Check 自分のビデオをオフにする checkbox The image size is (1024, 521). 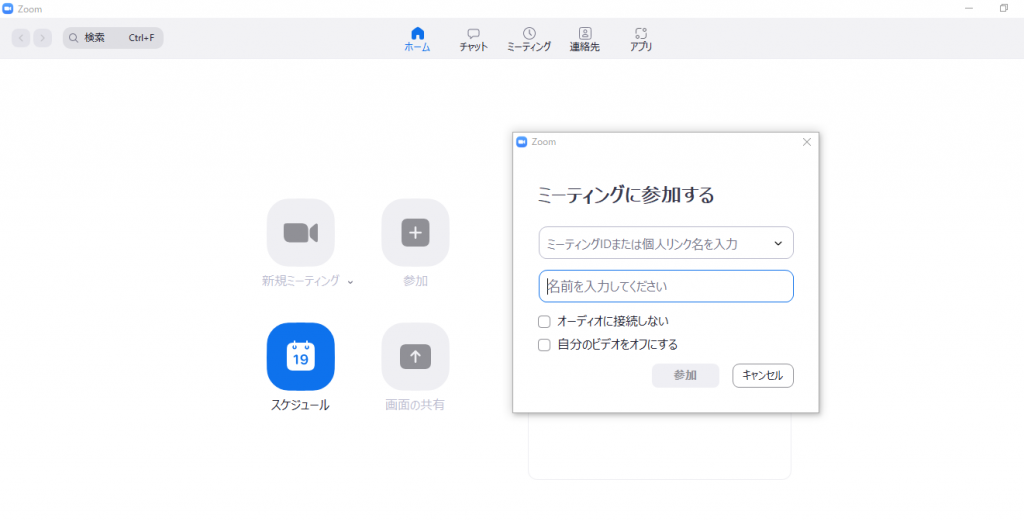(x=544, y=345)
